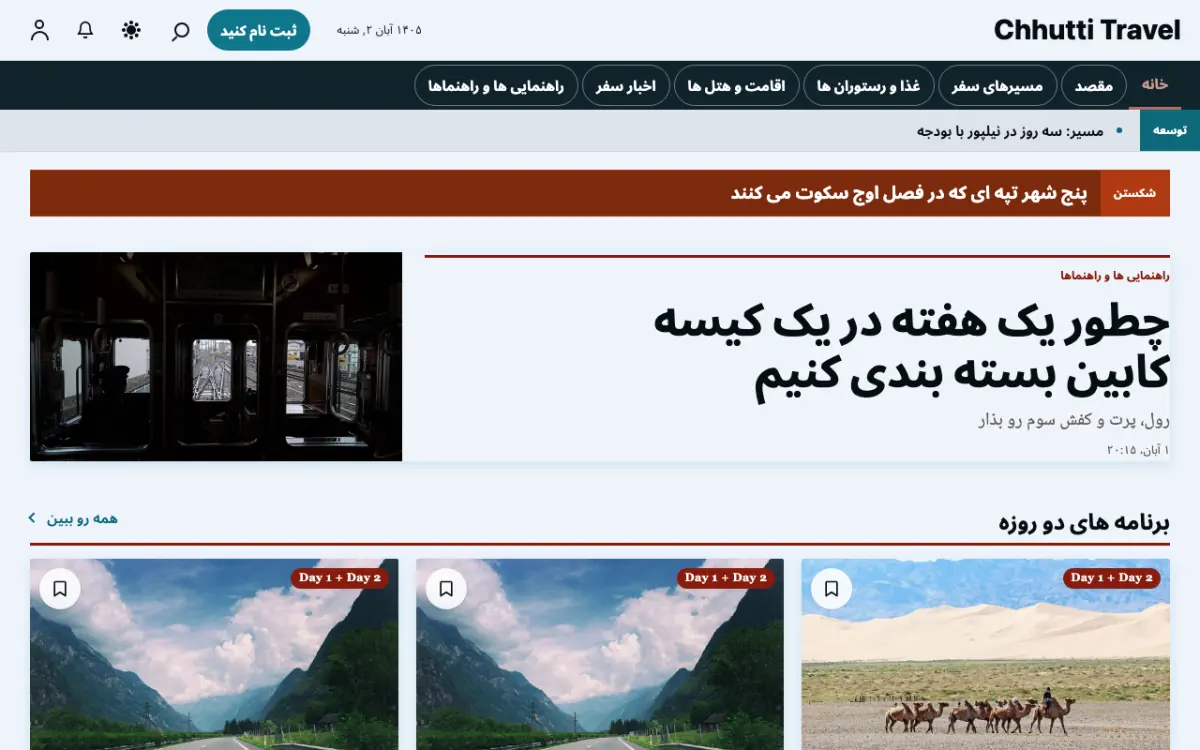Bookmark the left mountain road card
Viewport: 1200px width, 750px height.
point(60,589)
